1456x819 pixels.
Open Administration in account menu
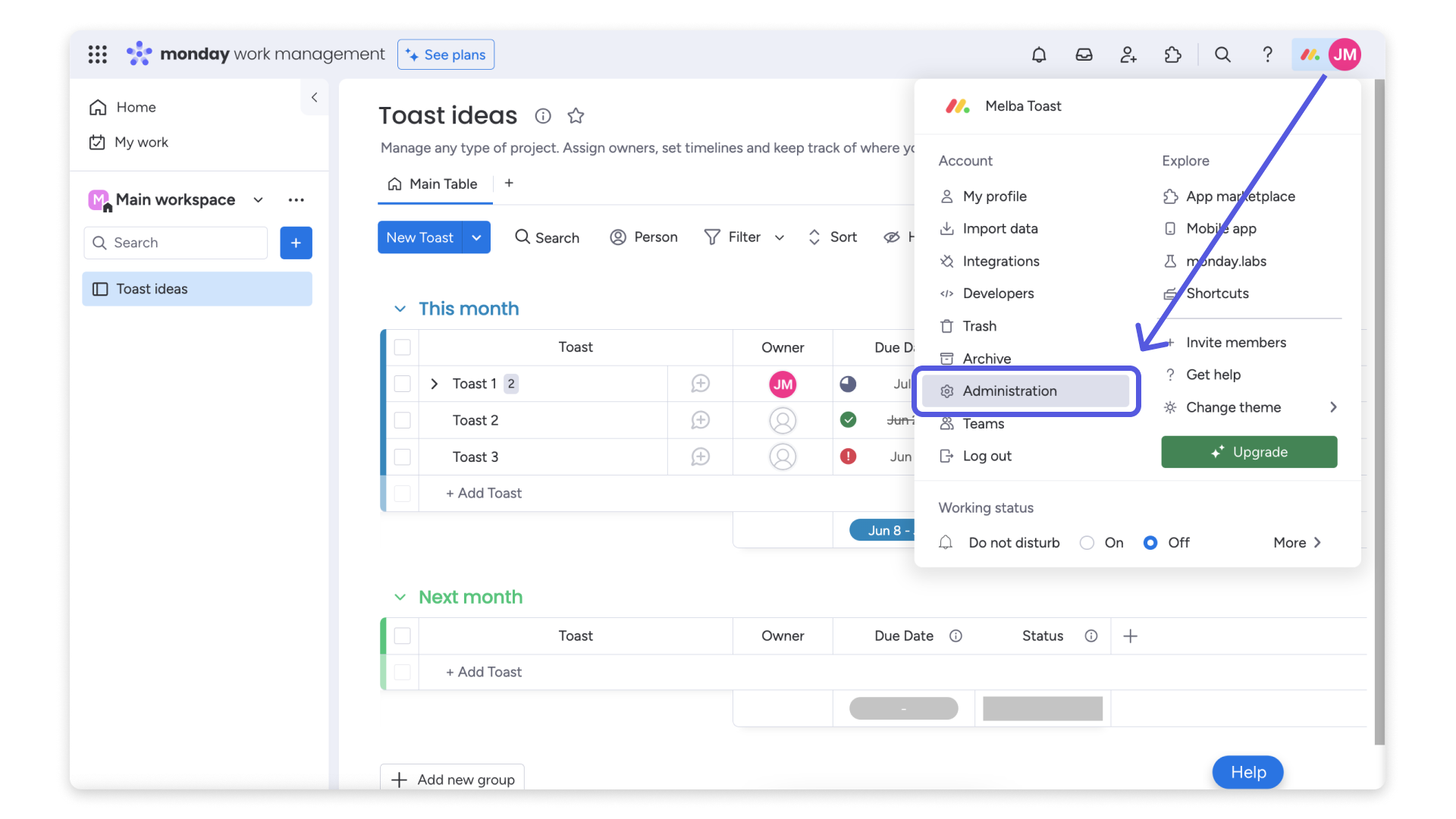pyautogui.click(x=1025, y=391)
